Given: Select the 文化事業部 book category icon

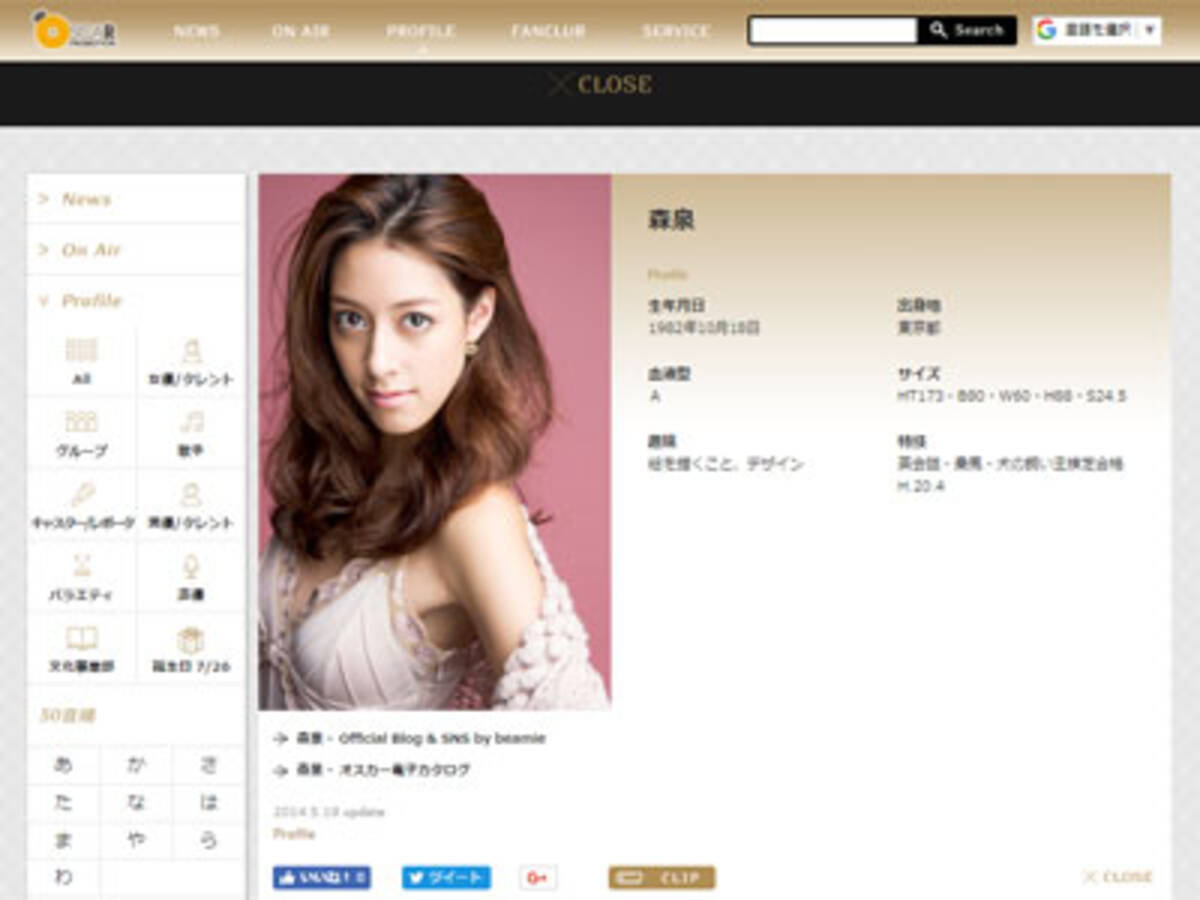Looking at the screenshot, I should (x=82, y=649).
